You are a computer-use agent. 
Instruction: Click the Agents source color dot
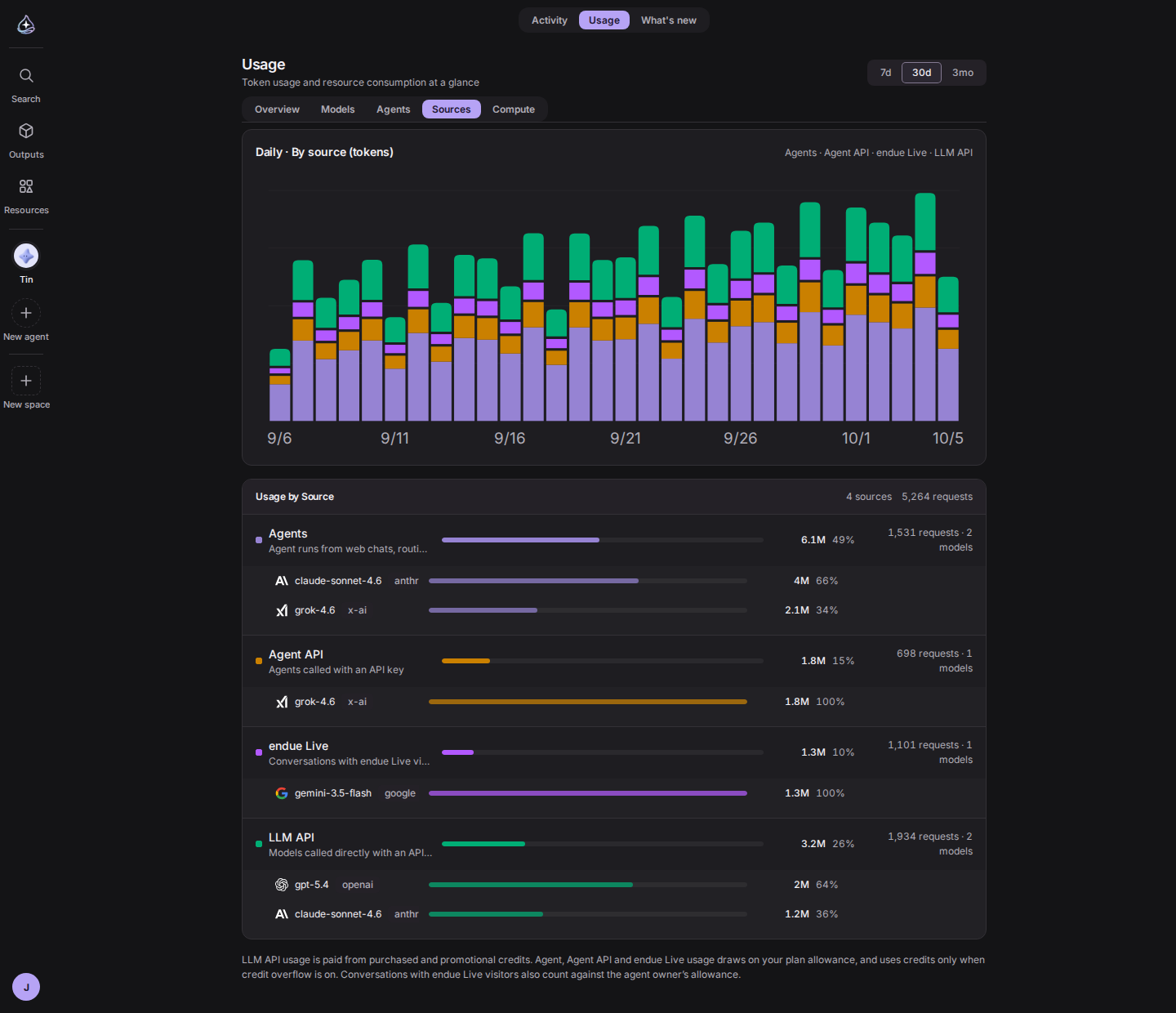pos(259,540)
